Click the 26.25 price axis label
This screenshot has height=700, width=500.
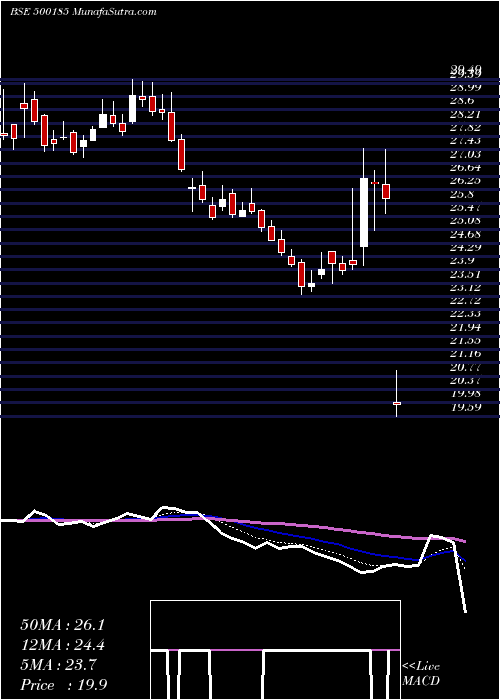point(466,181)
